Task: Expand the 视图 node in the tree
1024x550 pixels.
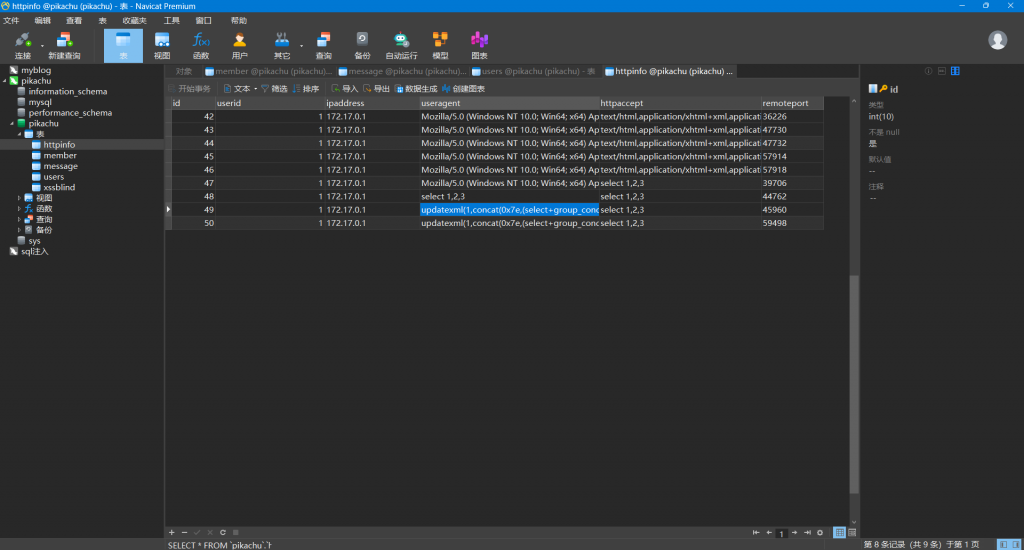Action: point(19,198)
